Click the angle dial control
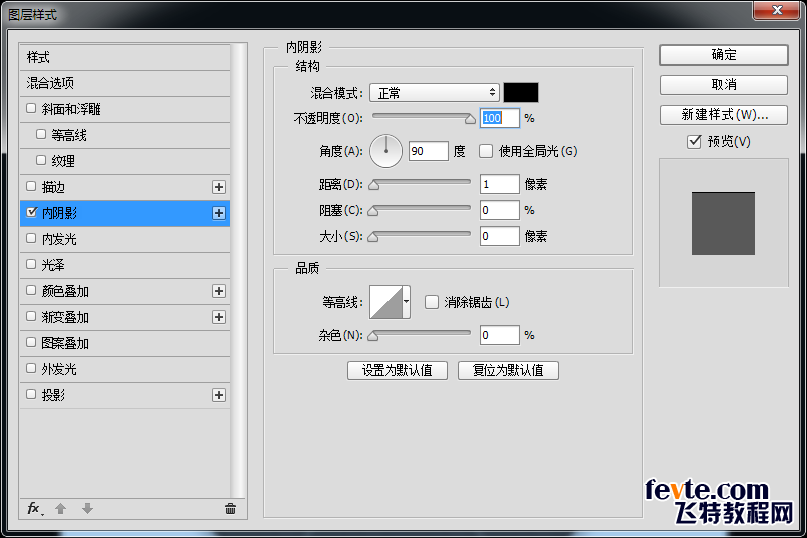The image size is (807, 538). [x=385, y=151]
